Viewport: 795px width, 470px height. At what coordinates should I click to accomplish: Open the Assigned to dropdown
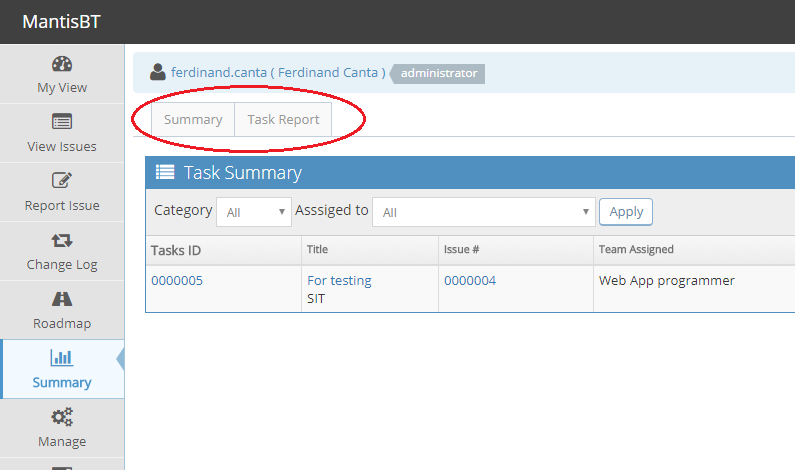(x=483, y=212)
